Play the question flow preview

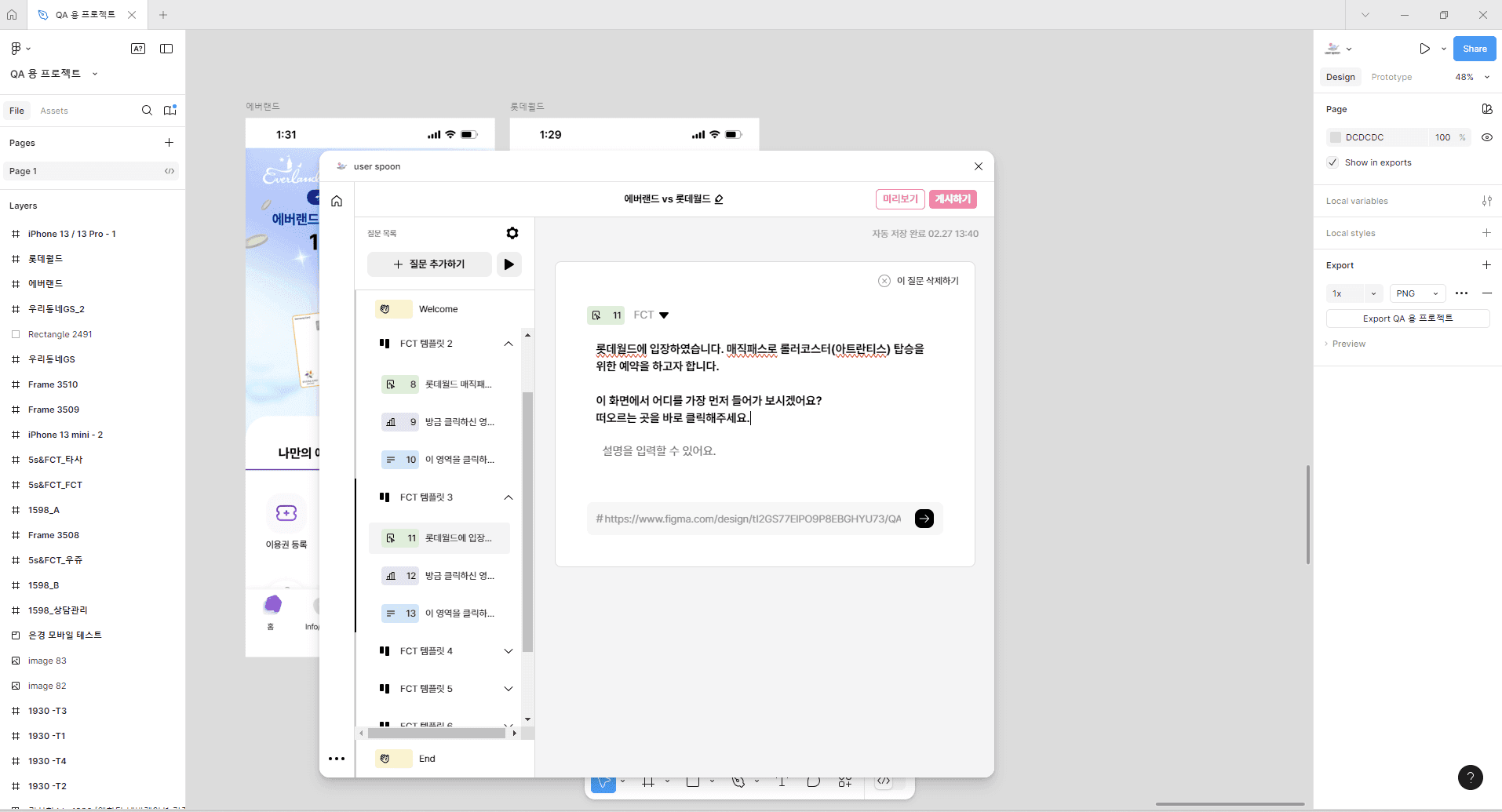(x=509, y=264)
